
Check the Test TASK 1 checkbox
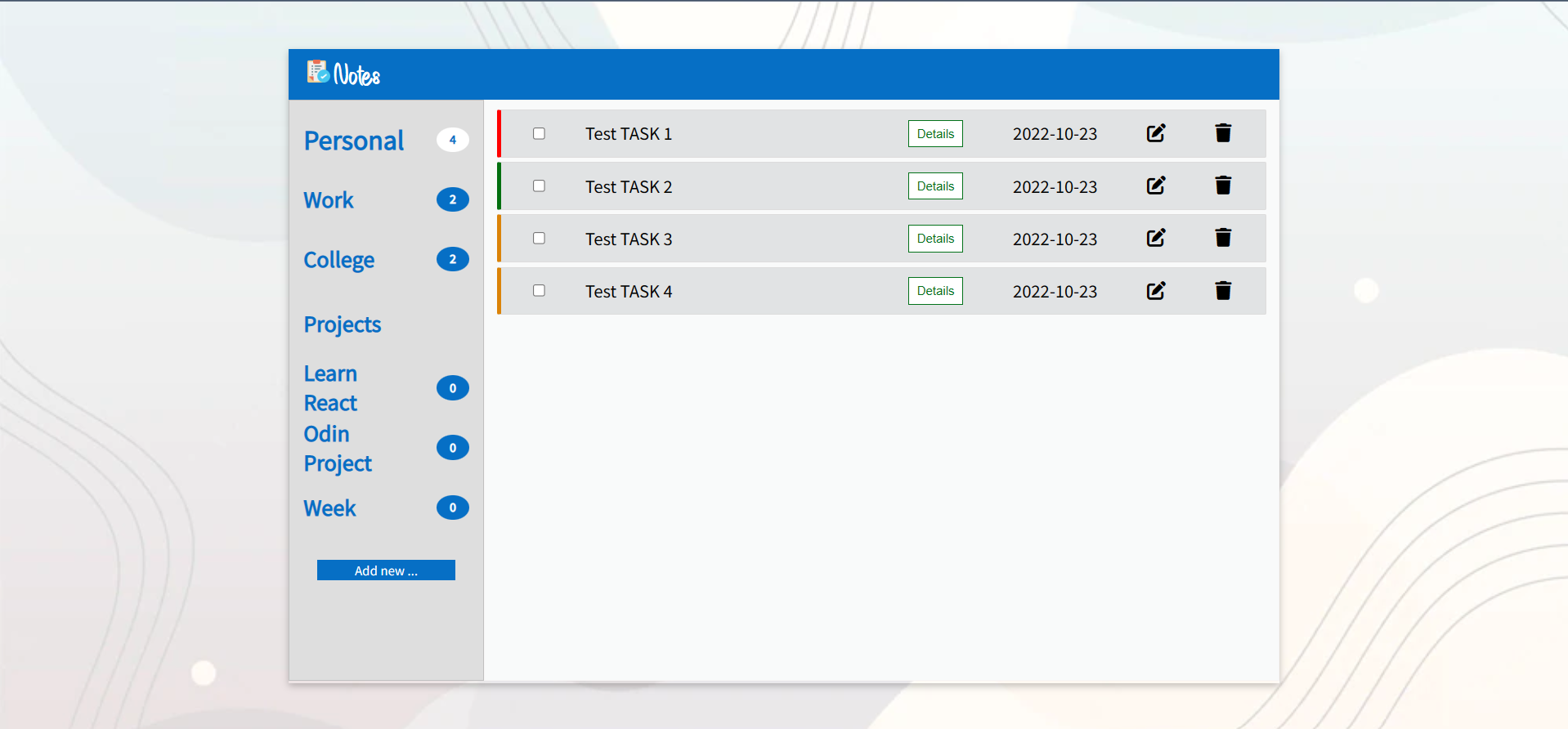coord(539,133)
